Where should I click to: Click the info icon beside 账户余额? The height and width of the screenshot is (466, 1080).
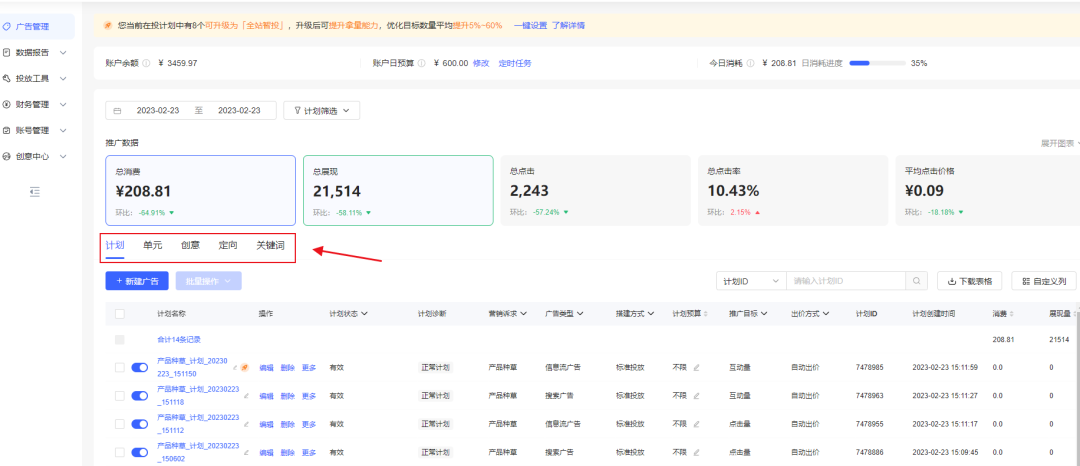tap(146, 63)
